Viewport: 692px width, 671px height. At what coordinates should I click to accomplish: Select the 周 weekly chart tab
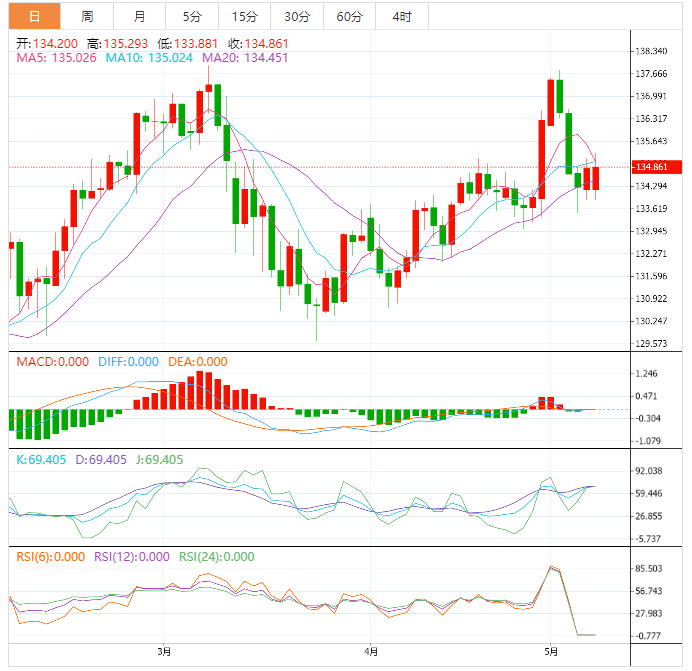coord(87,17)
